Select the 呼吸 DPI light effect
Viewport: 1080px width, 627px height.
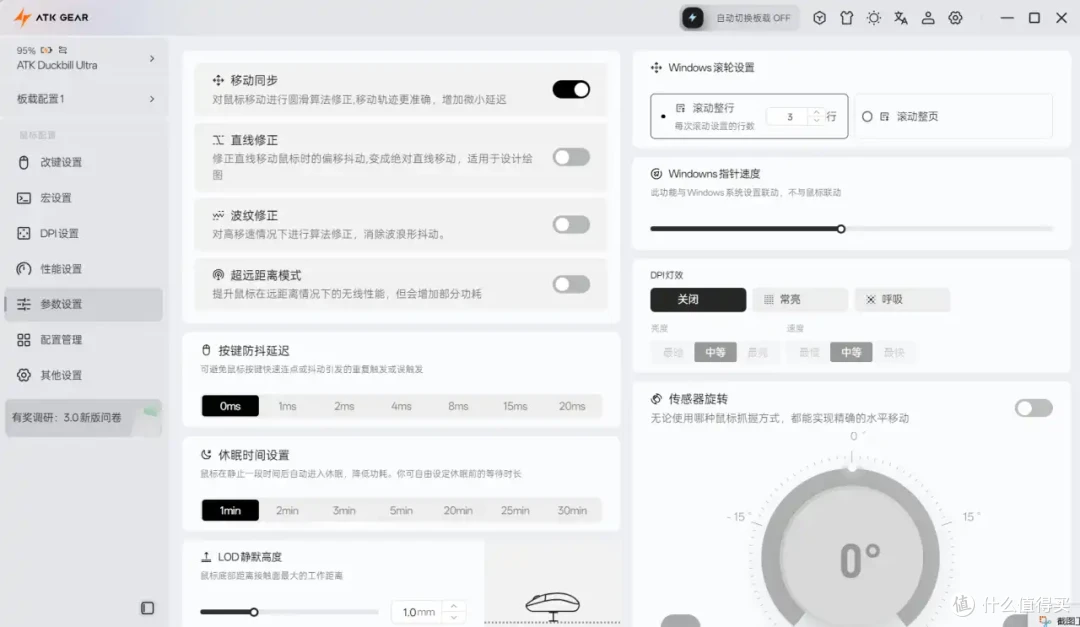902,300
